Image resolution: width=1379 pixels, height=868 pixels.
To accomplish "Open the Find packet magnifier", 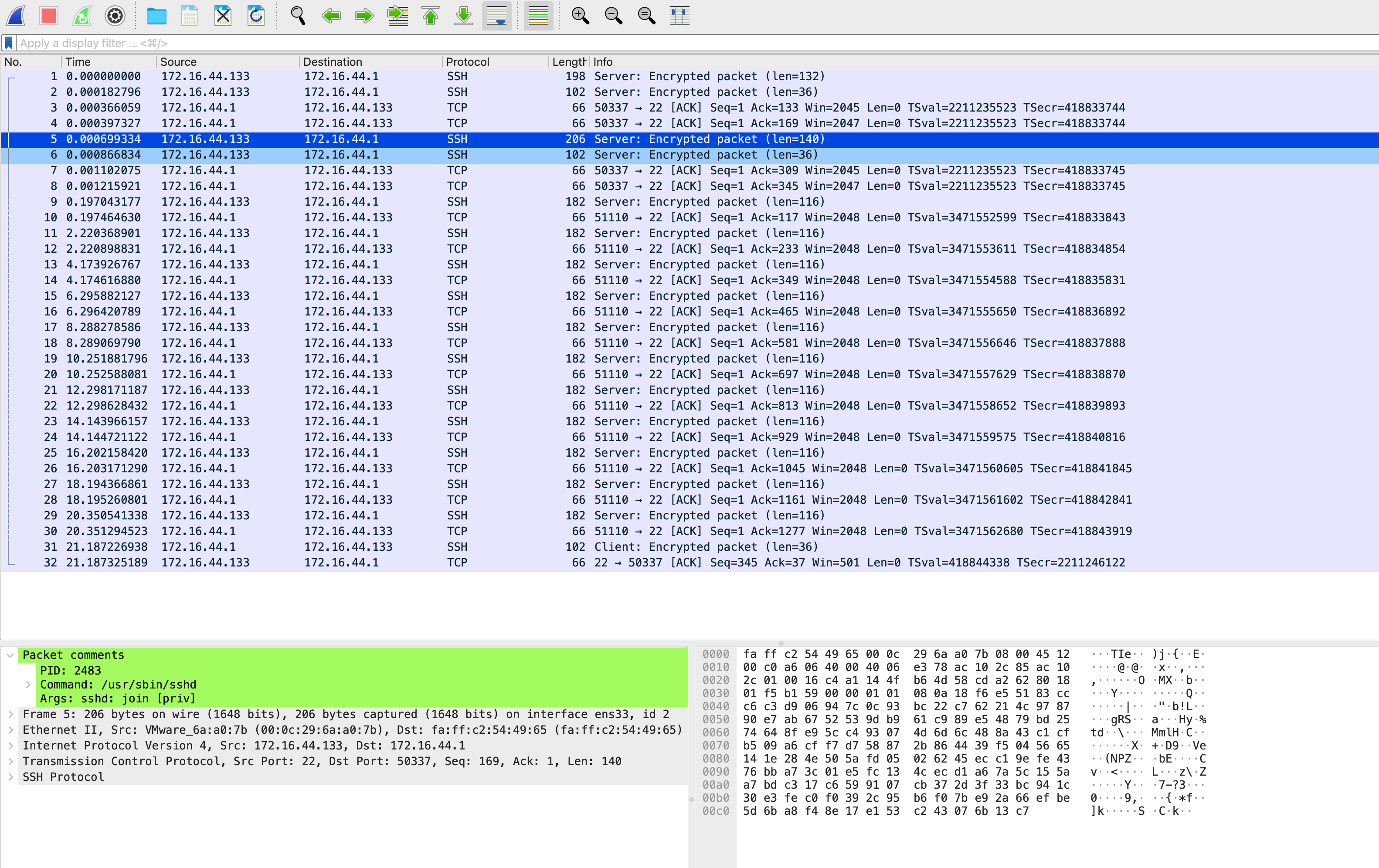I will pyautogui.click(x=298, y=15).
